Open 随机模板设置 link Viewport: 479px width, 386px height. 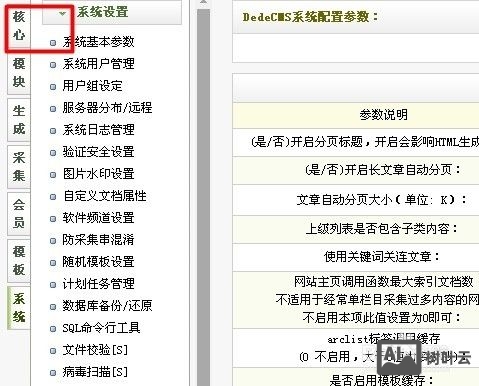point(98,262)
